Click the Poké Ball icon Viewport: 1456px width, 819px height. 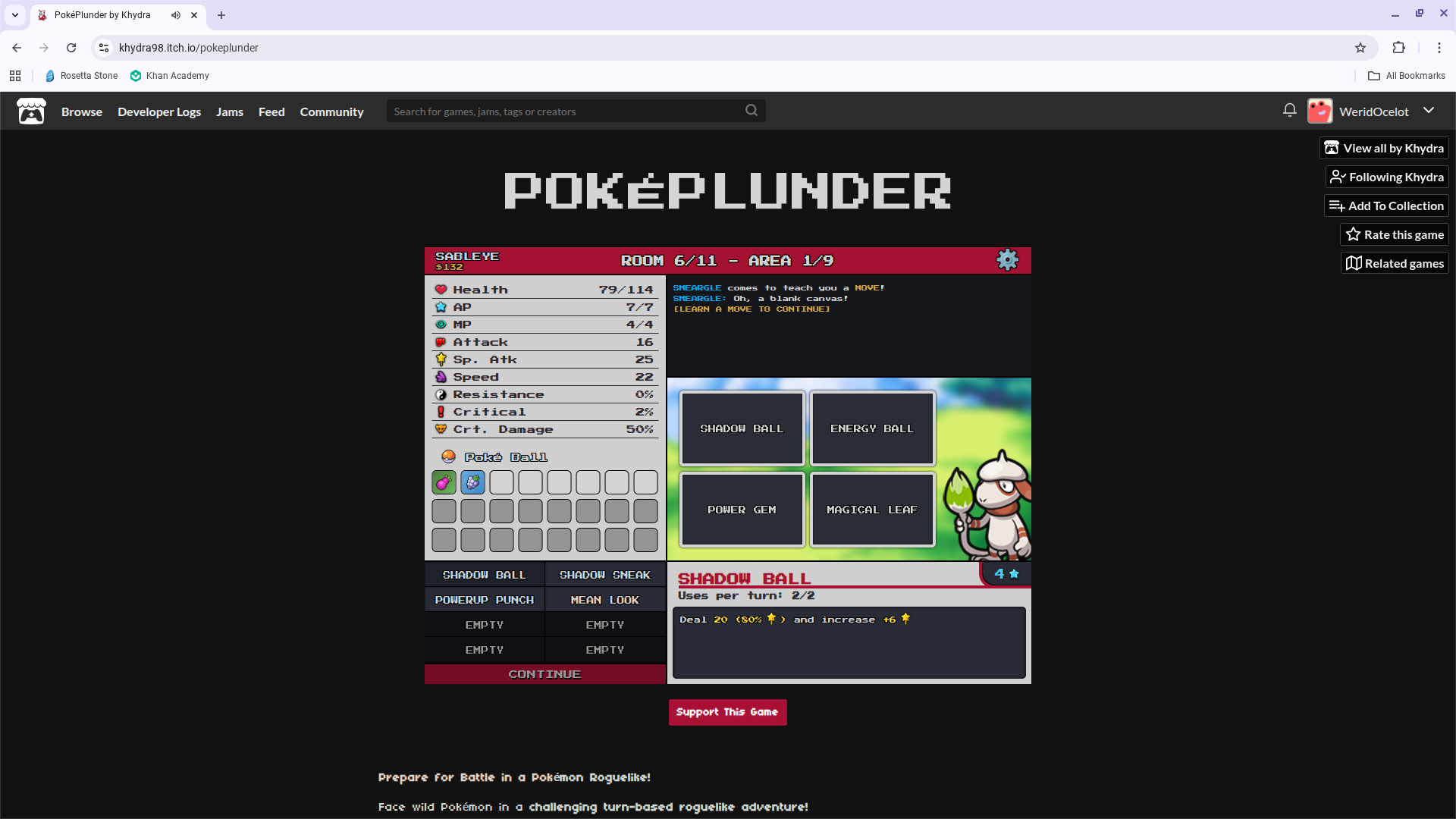(448, 457)
